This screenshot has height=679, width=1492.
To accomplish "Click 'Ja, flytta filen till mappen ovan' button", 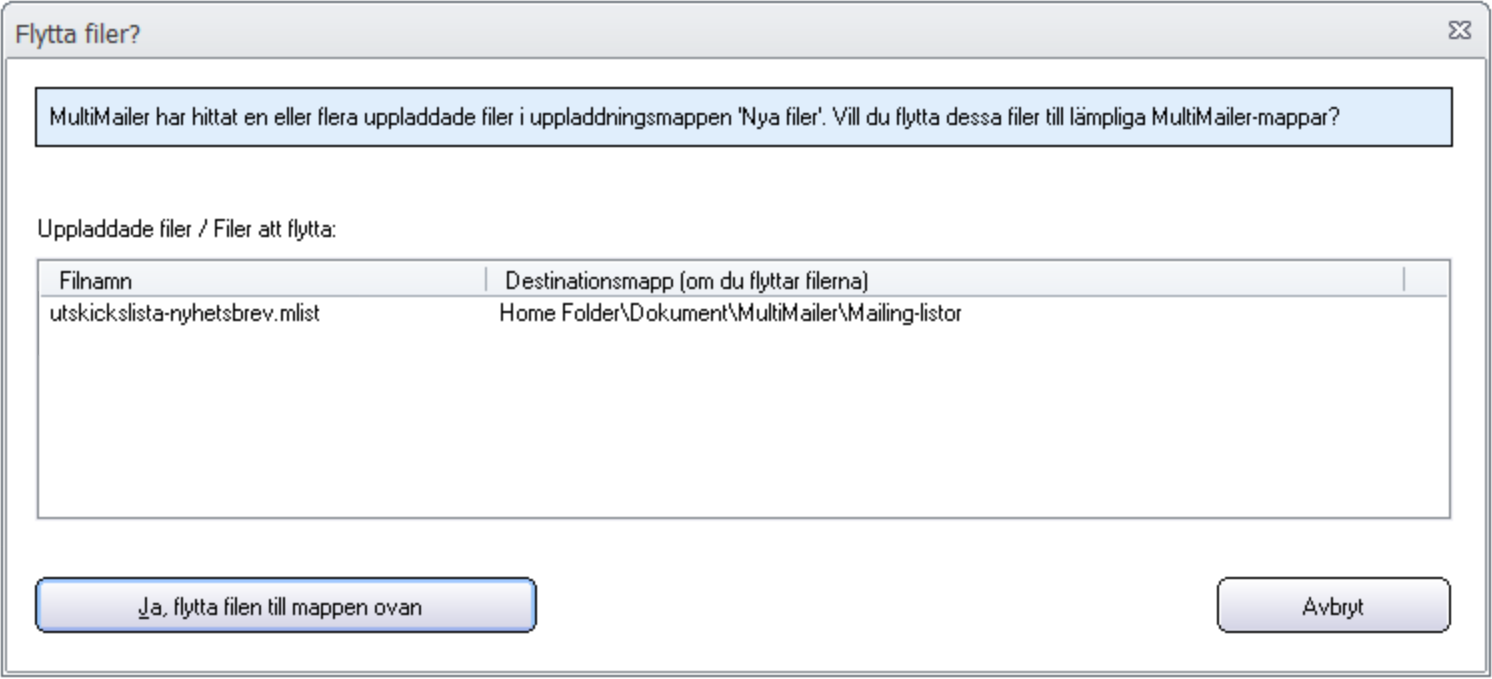I will (286, 605).
